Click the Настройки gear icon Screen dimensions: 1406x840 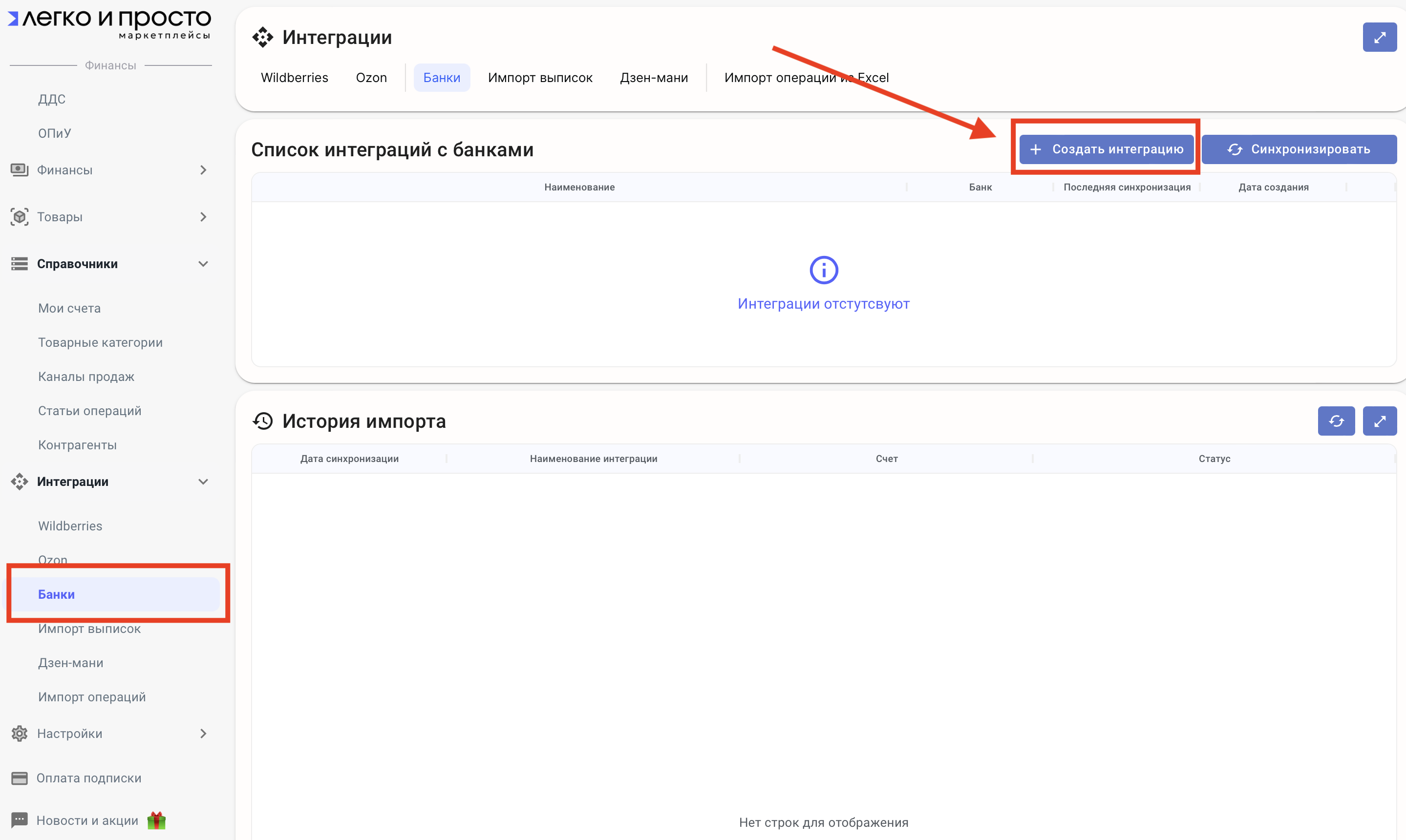[19, 734]
